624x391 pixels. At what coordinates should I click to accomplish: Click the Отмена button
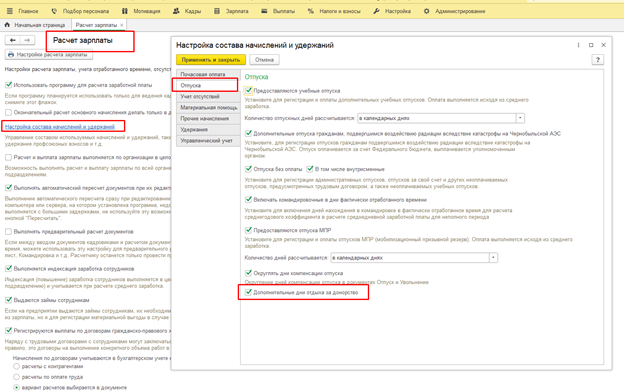[264, 60]
